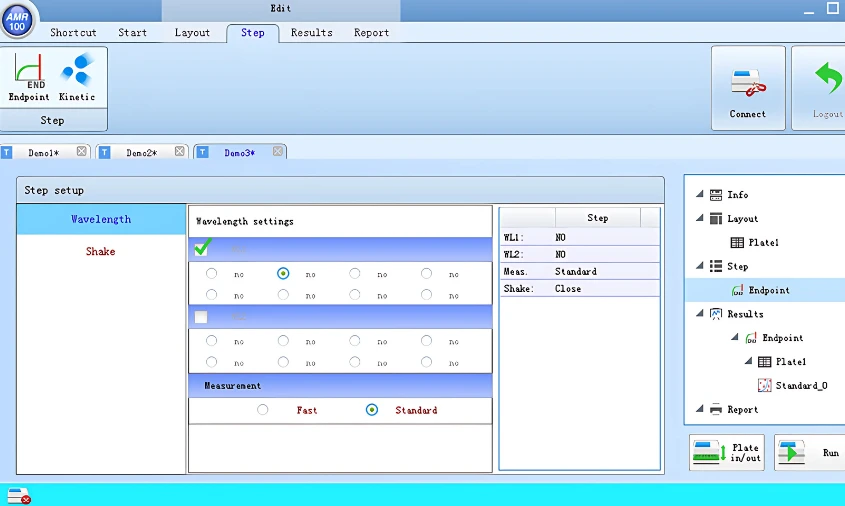
Task: Close the Demo1 document tab
Action: (x=82, y=152)
